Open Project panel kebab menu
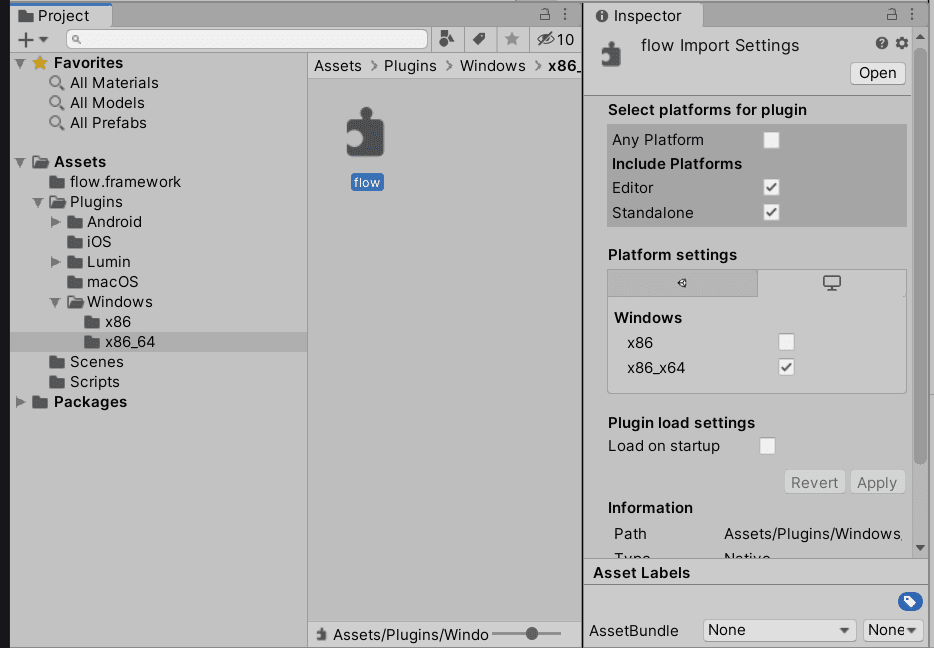This screenshot has width=934, height=648. pyautogui.click(x=565, y=14)
